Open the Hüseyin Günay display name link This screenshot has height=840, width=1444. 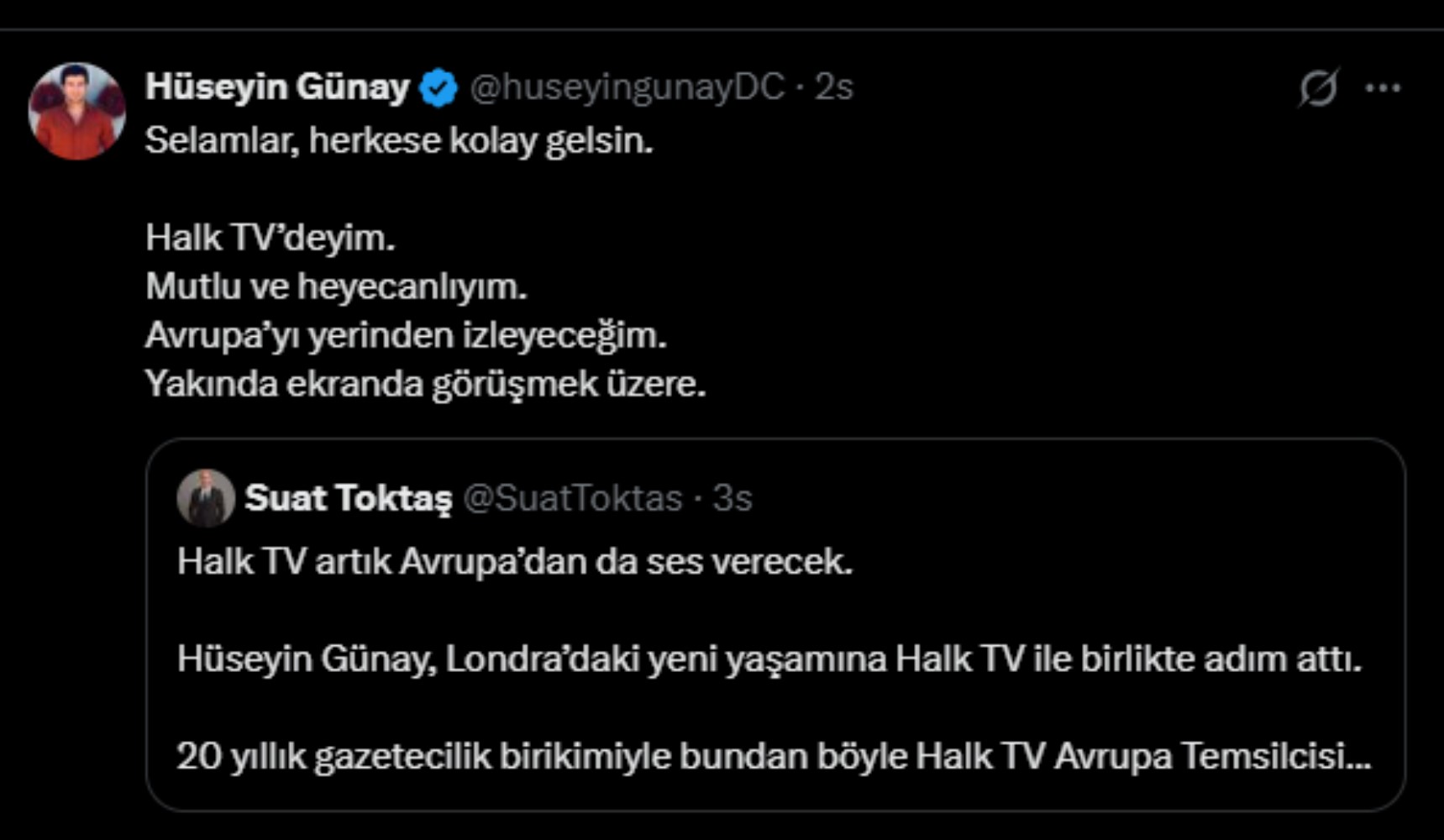click(x=276, y=87)
